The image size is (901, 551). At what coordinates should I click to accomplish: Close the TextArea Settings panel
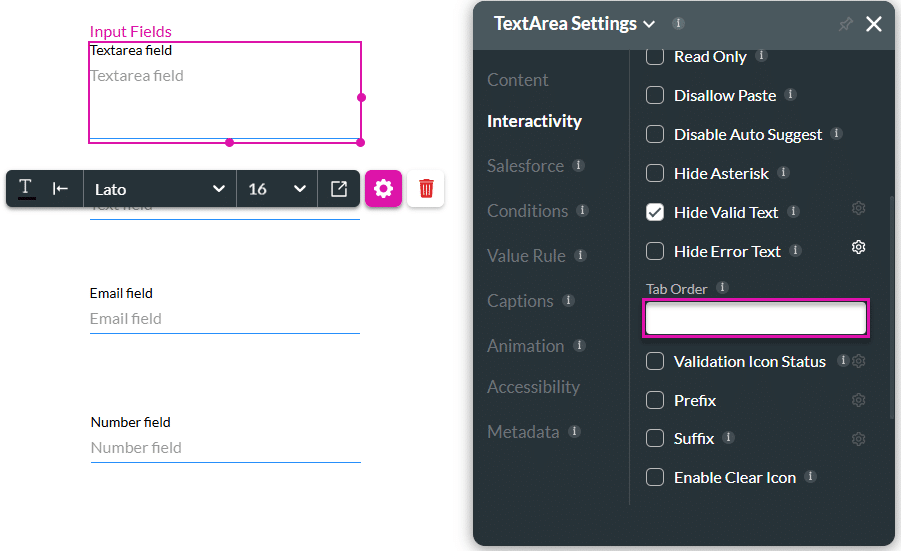[874, 24]
